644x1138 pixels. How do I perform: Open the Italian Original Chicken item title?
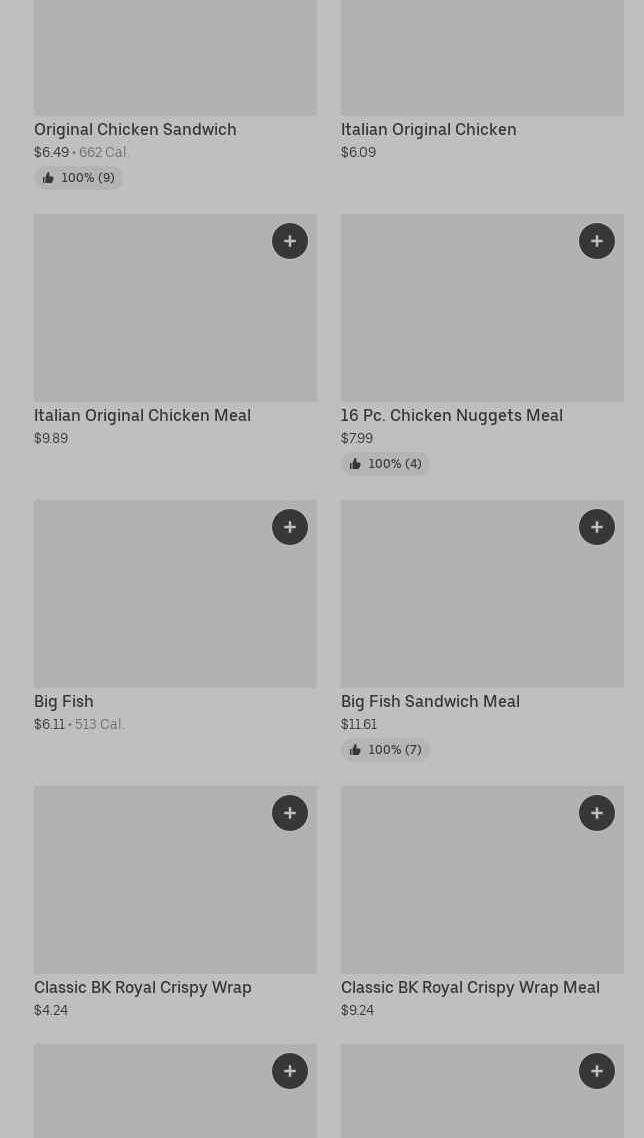click(x=428, y=129)
